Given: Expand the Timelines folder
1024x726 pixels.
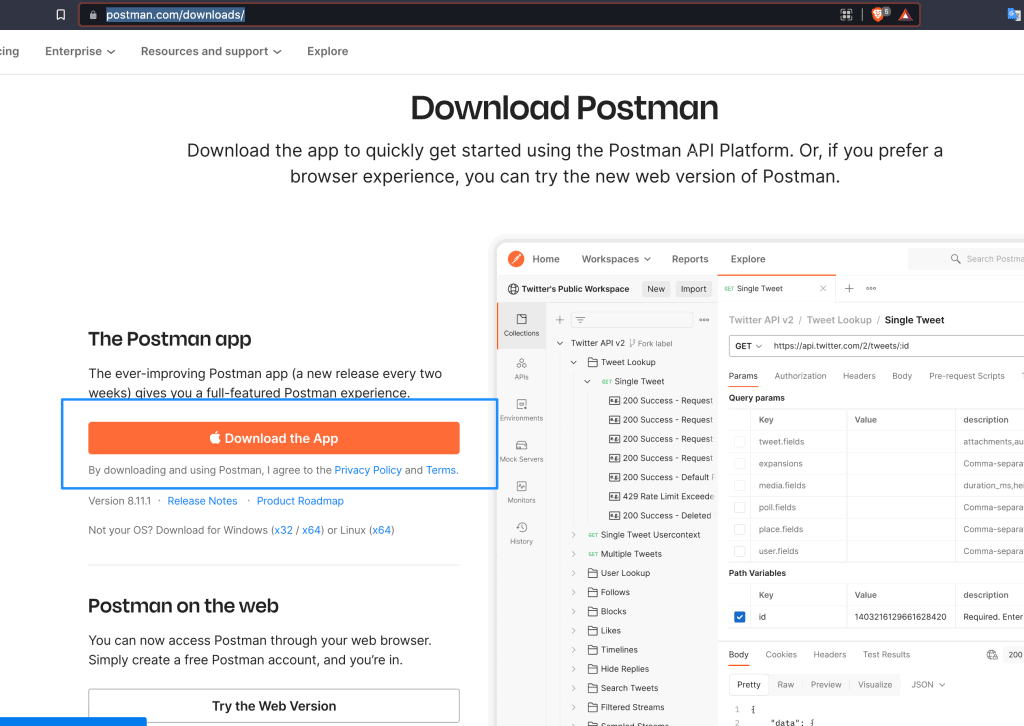Looking at the screenshot, I should (x=573, y=650).
